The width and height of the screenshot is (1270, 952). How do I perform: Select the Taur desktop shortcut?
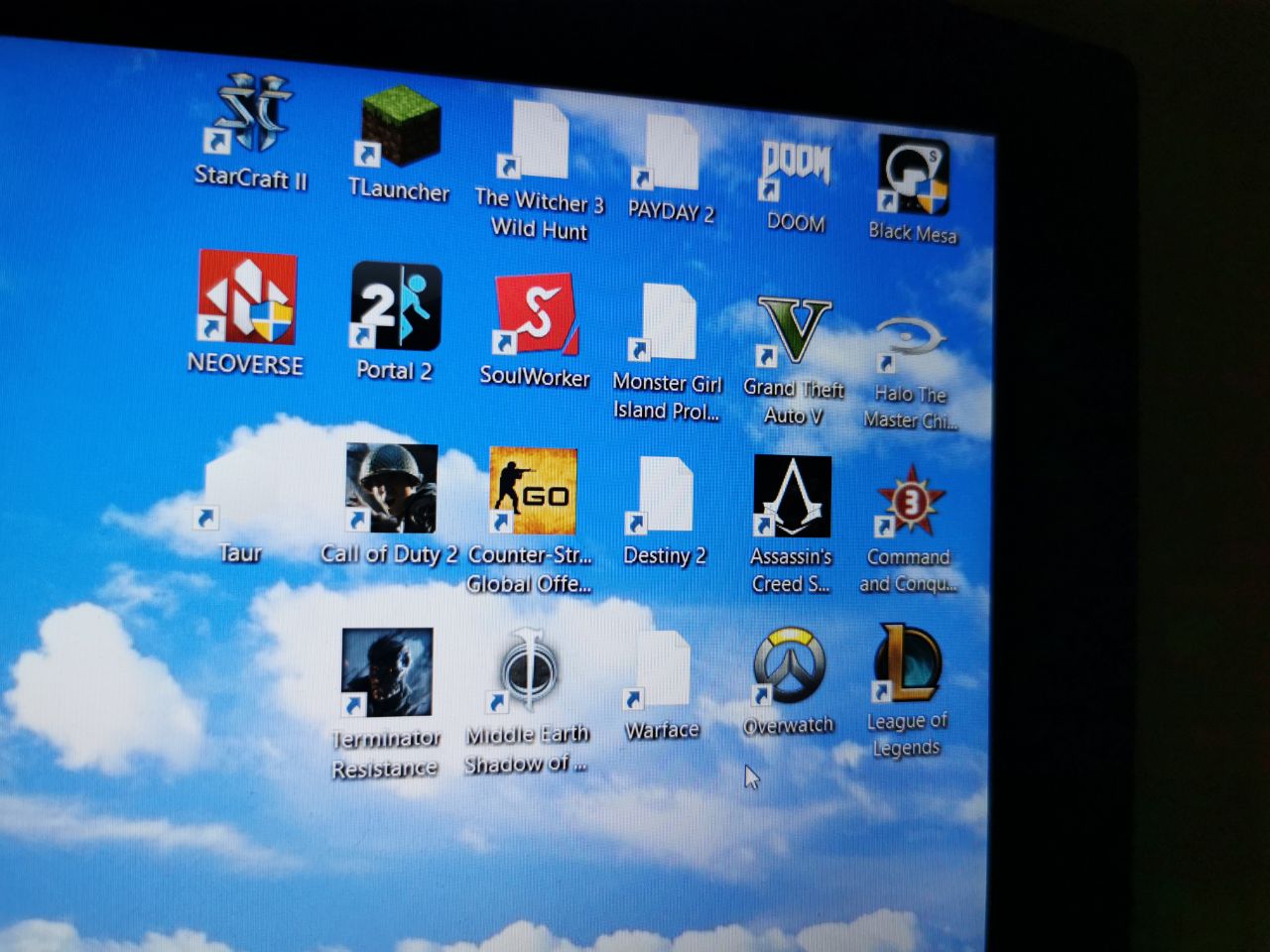click(x=241, y=489)
